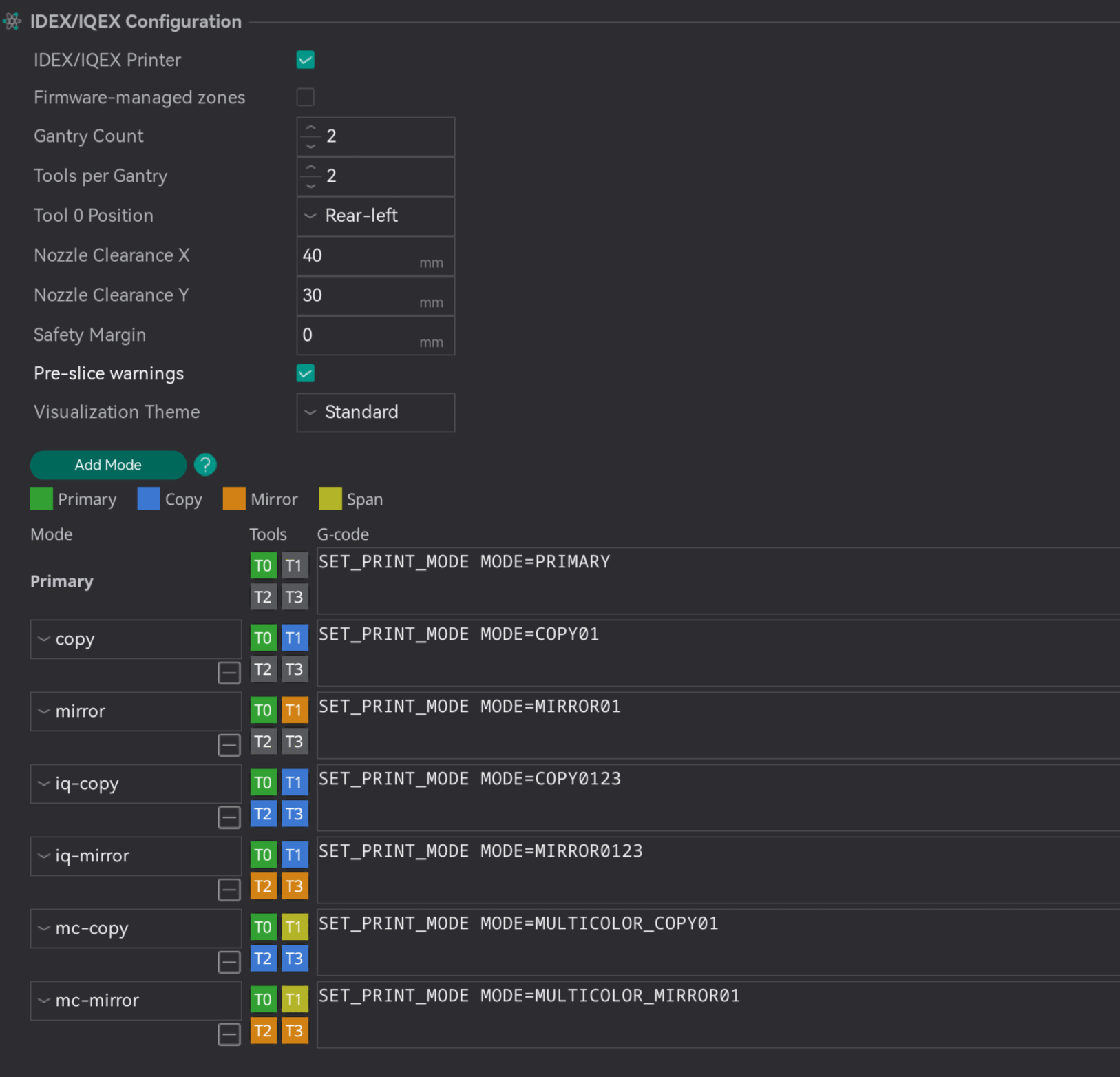Toggle T1 tool in copy mode row
The width and height of the screenshot is (1120, 1077).
(295, 638)
